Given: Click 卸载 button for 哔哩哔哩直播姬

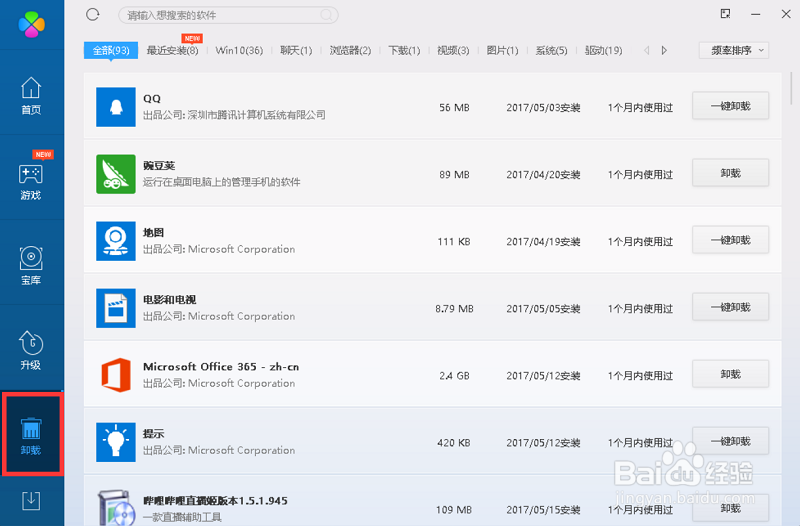Looking at the screenshot, I should pos(731,508).
